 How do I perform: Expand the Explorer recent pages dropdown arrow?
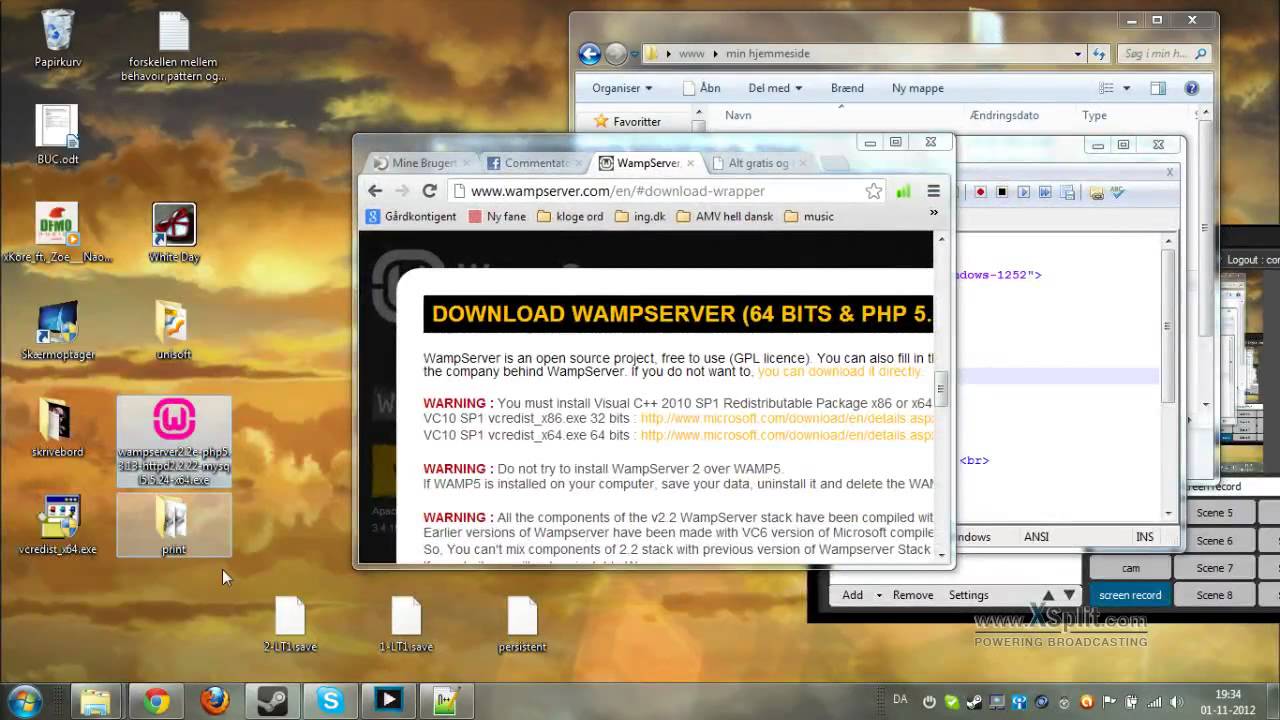634,54
